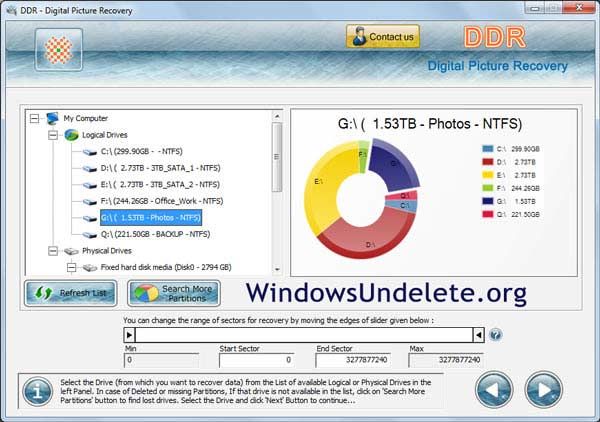Click the D:\ drive icon
The image size is (600, 422).
pos(90,168)
